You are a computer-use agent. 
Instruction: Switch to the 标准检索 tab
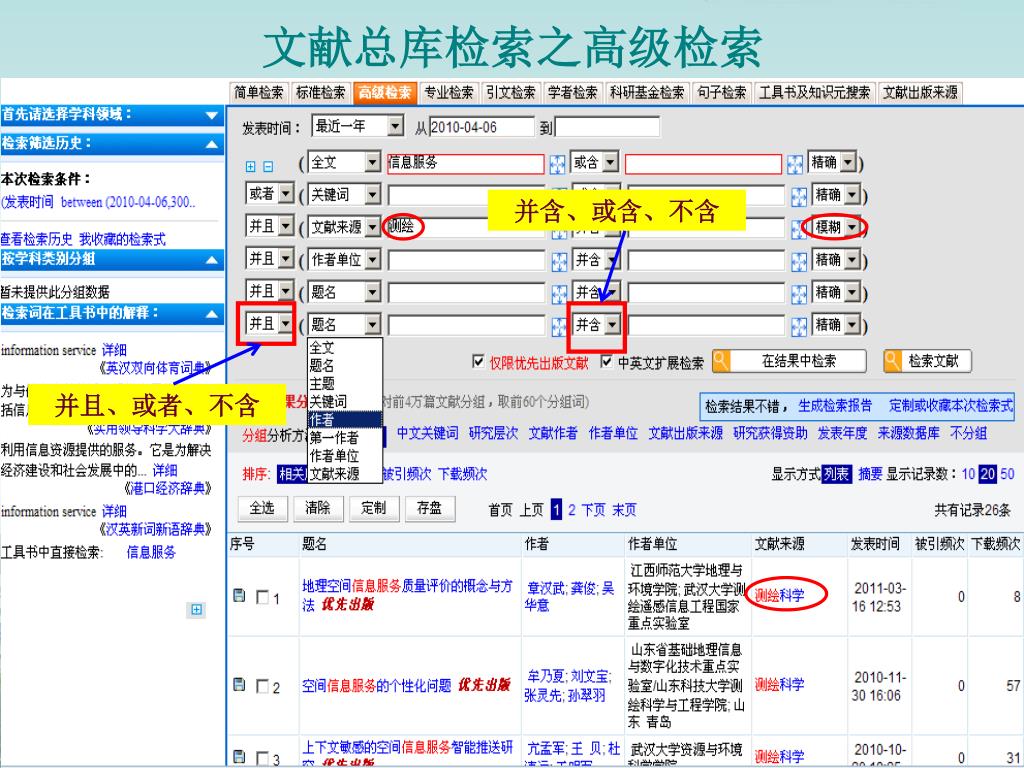click(x=320, y=93)
